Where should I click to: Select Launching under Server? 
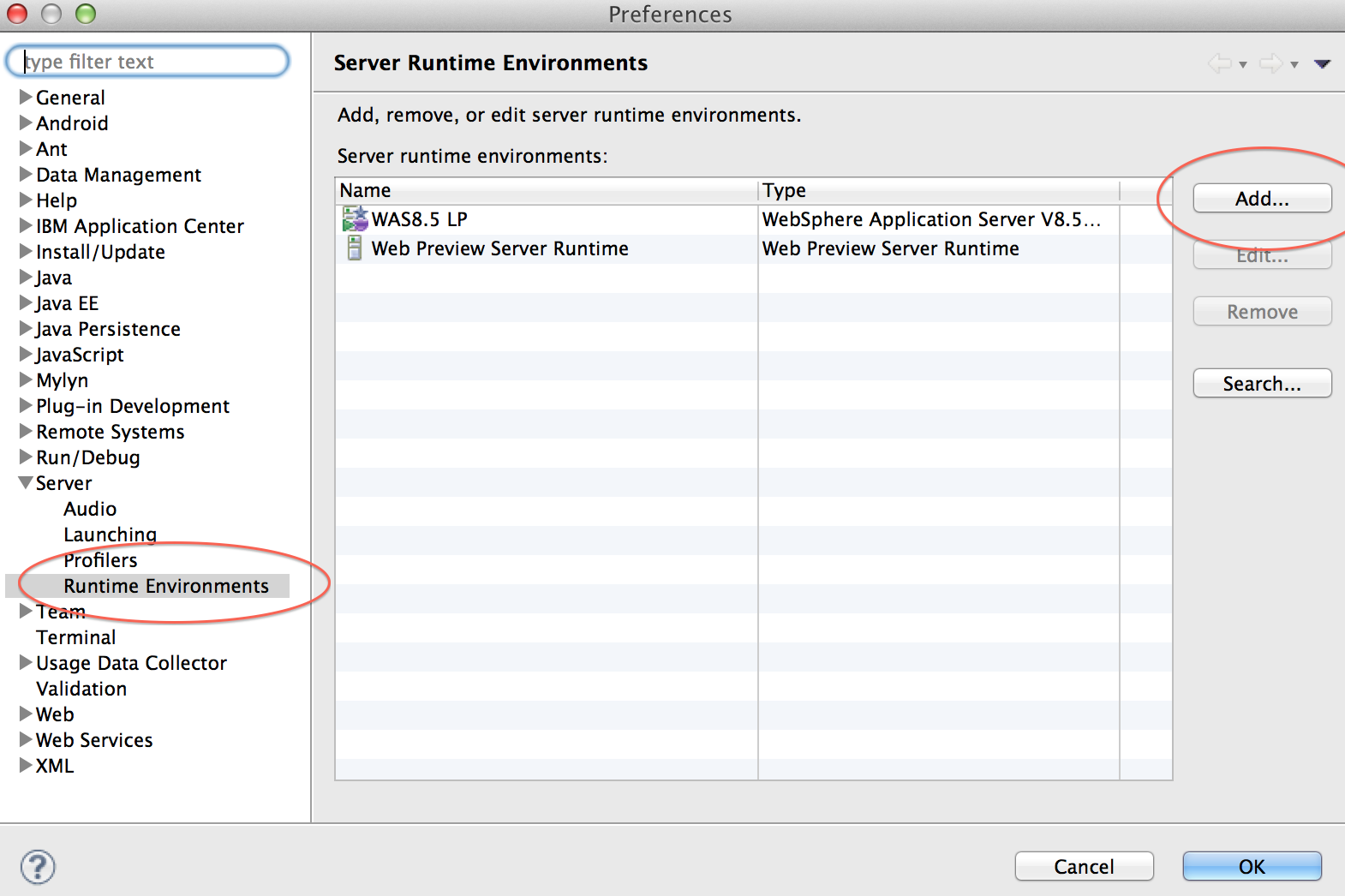tap(111, 535)
